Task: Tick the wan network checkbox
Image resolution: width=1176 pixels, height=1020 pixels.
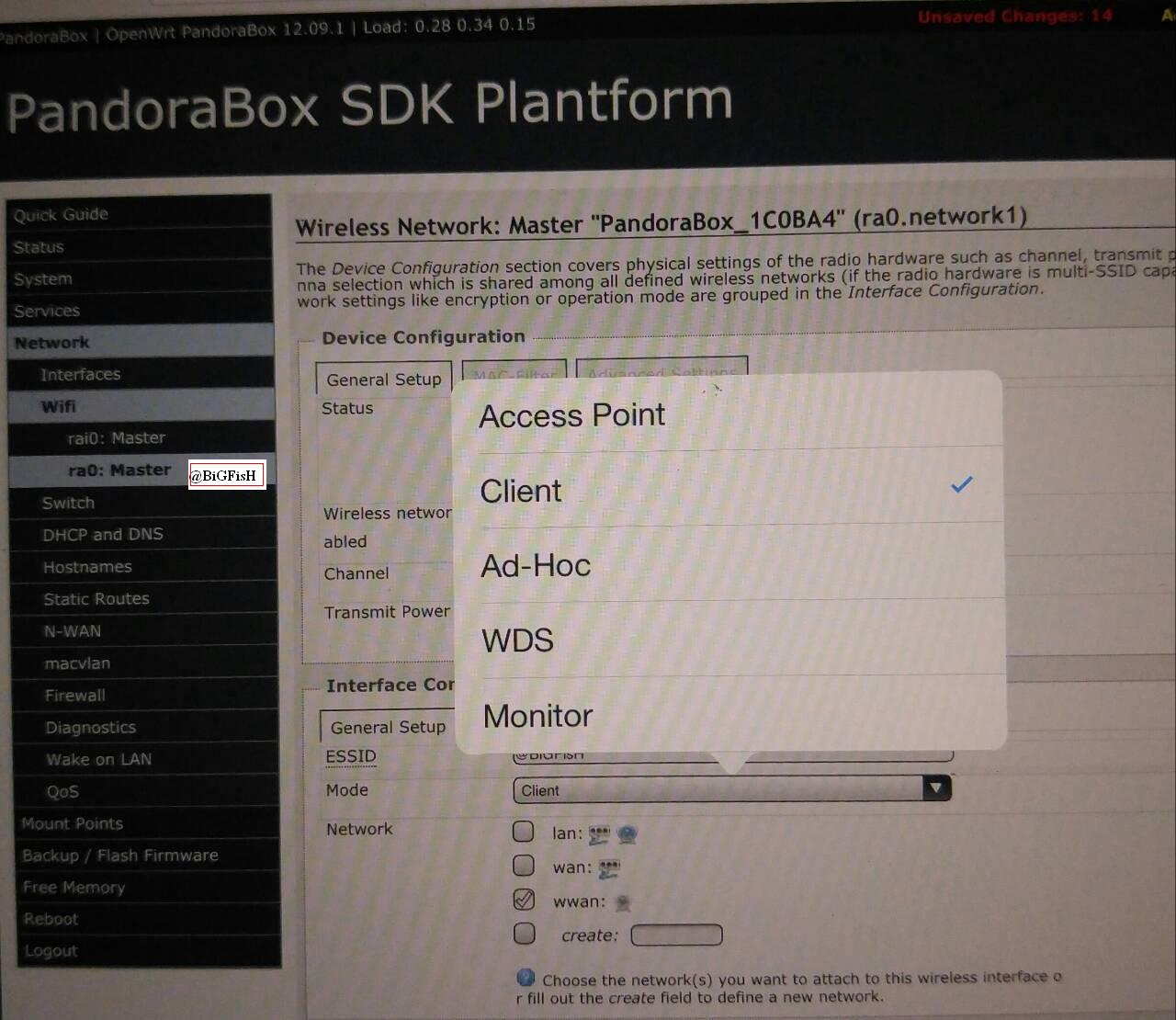Action: (524, 866)
